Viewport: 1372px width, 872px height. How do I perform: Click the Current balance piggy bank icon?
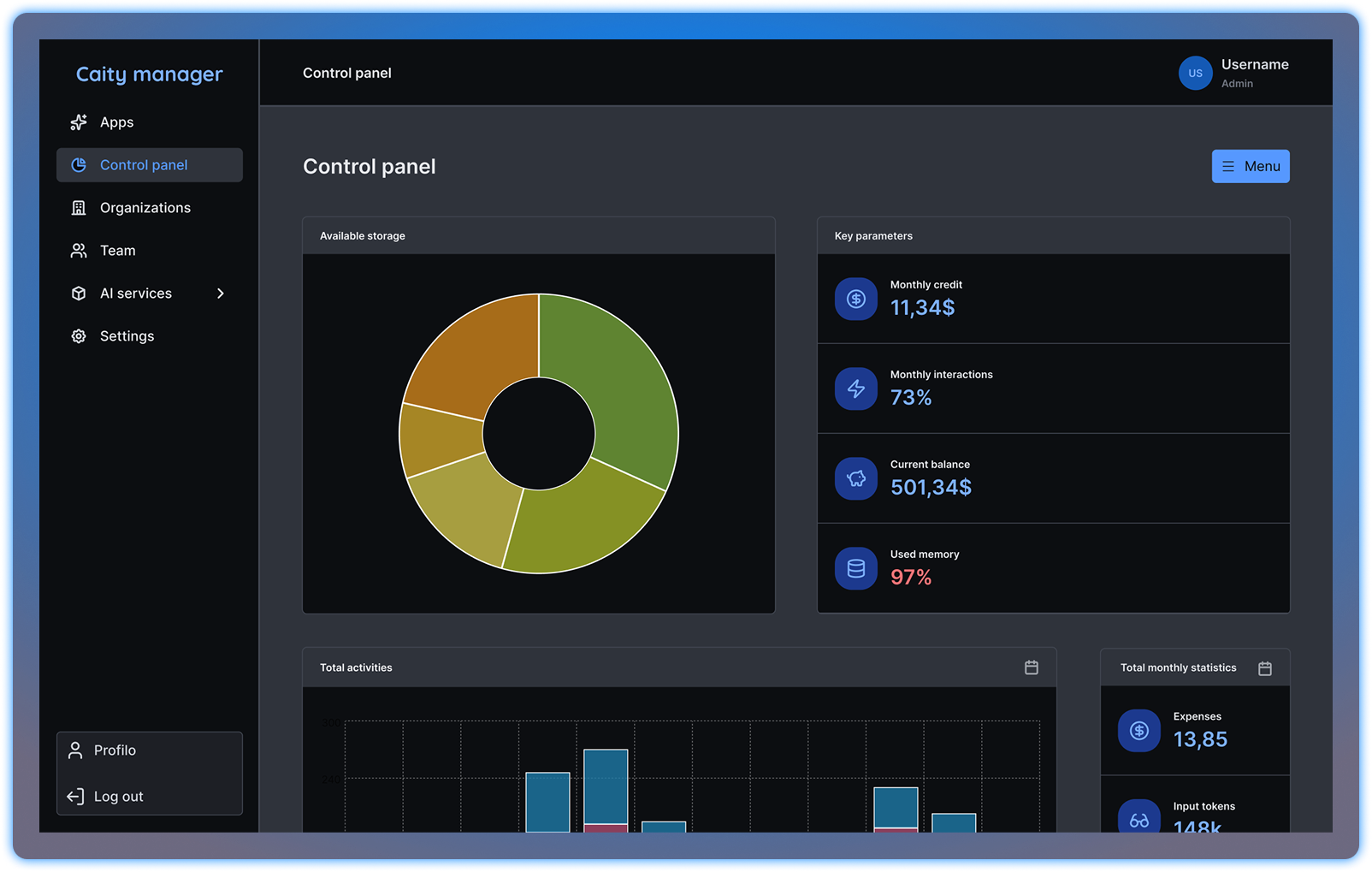(856, 478)
